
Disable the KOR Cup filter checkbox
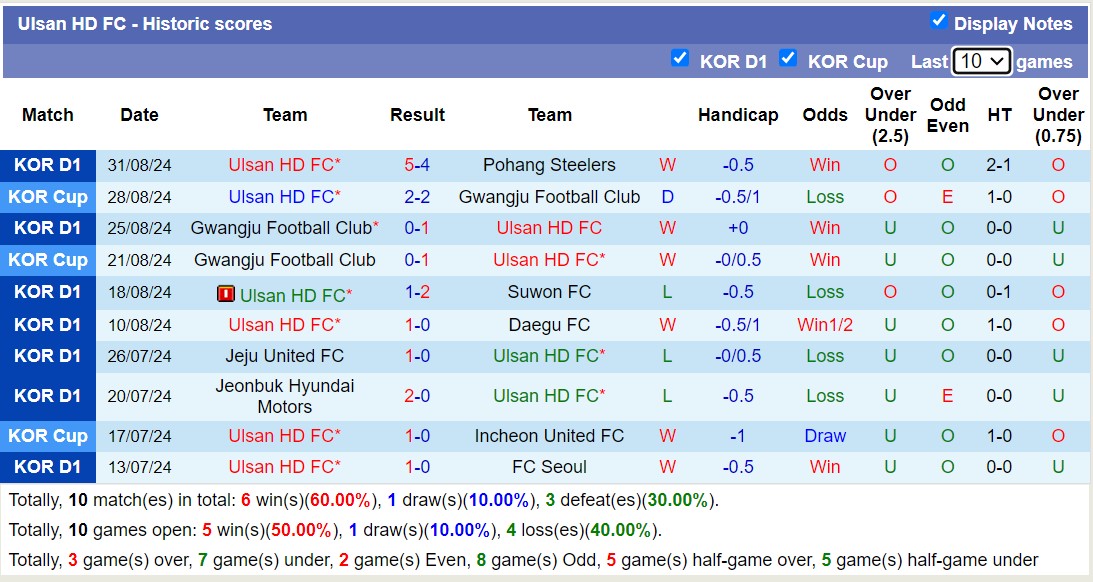click(x=788, y=58)
